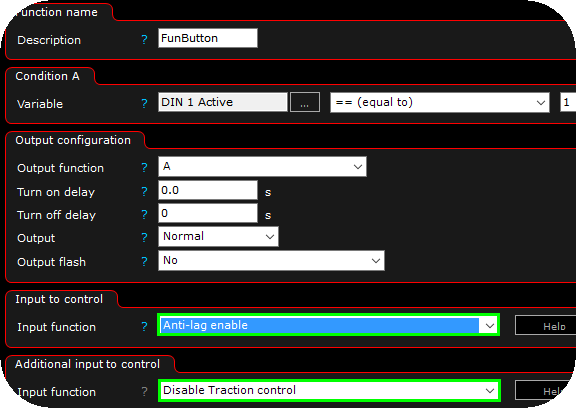
Task: Click blue help icon for Anti-lag Input function
Action: coord(144,326)
